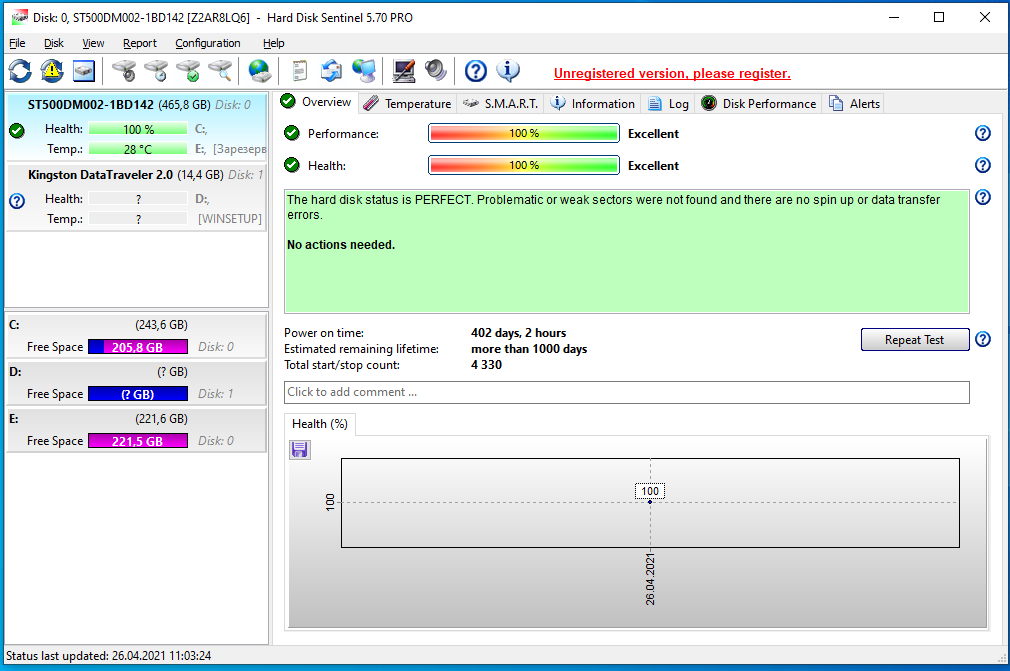Click the Refresh disk status icon
This screenshot has height=671, width=1010.
(x=20, y=71)
